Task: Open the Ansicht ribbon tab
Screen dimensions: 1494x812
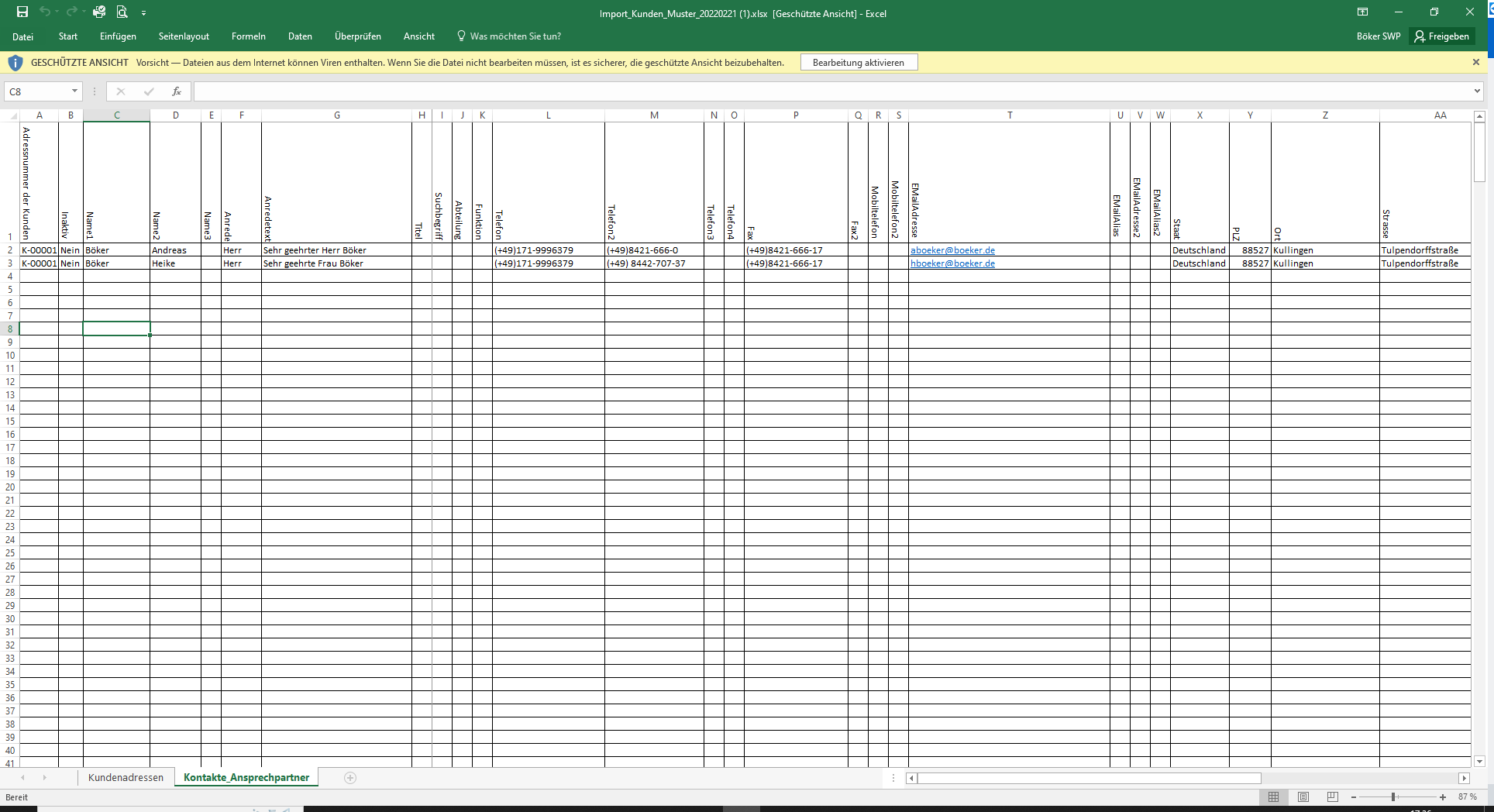Action: 419,36
